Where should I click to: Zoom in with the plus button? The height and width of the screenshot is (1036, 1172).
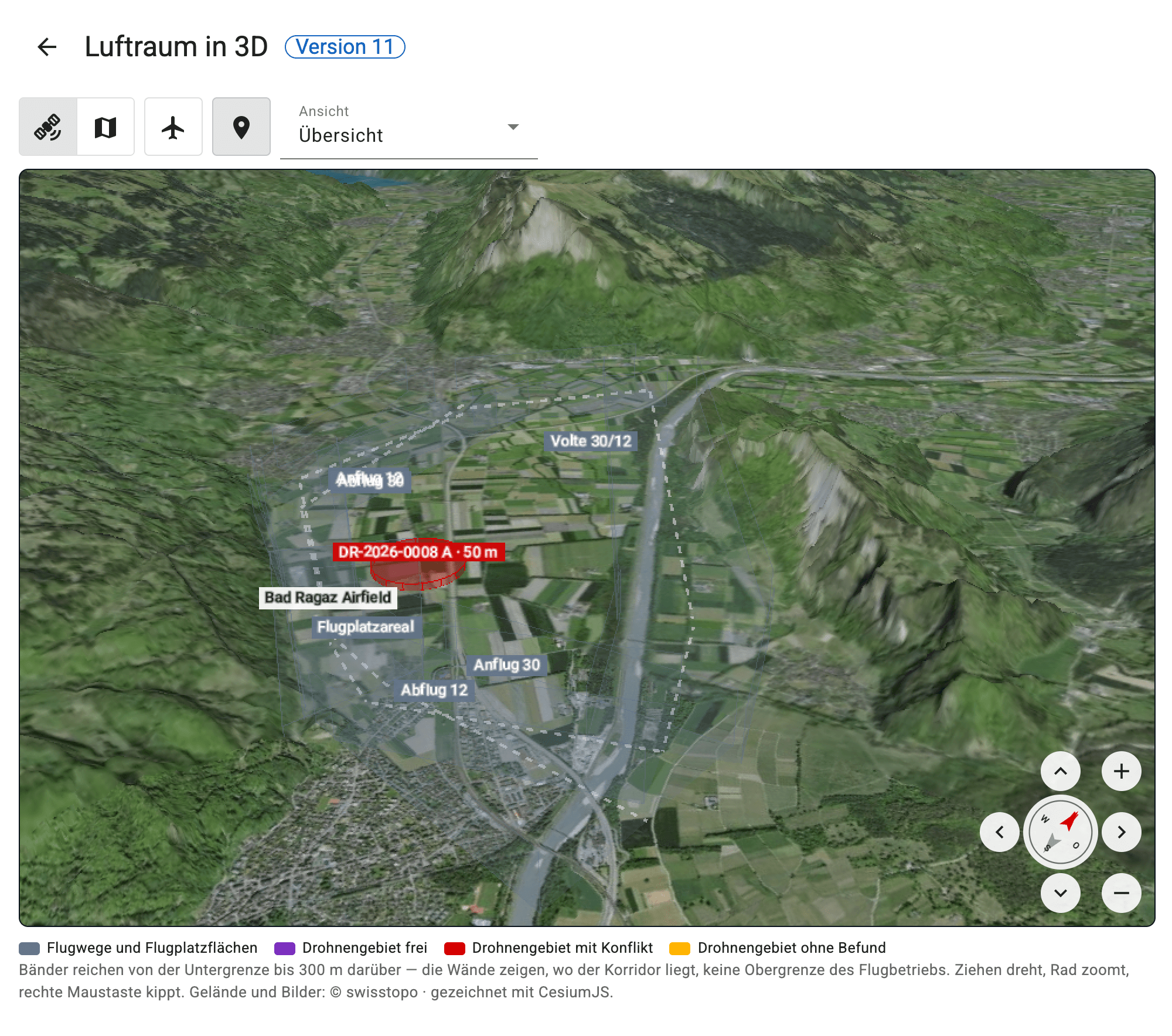(1122, 771)
